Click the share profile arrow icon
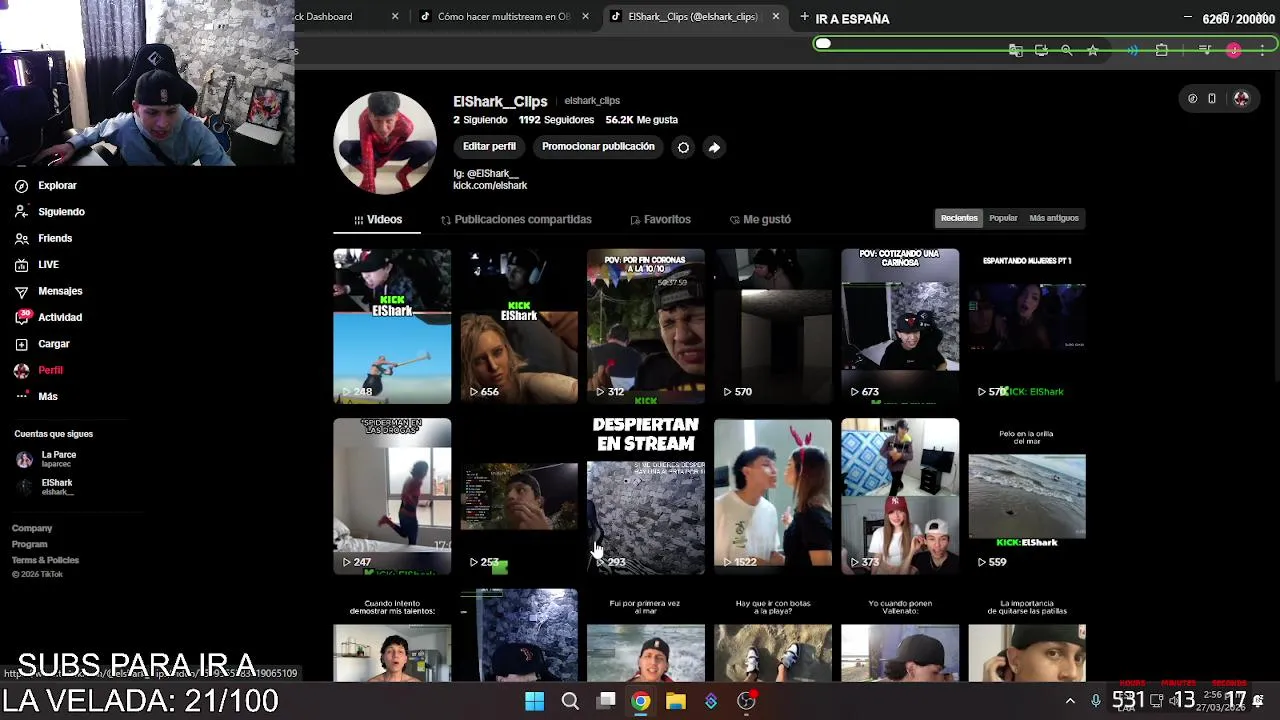Viewport: 1280px width, 720px height. (714, 147)
